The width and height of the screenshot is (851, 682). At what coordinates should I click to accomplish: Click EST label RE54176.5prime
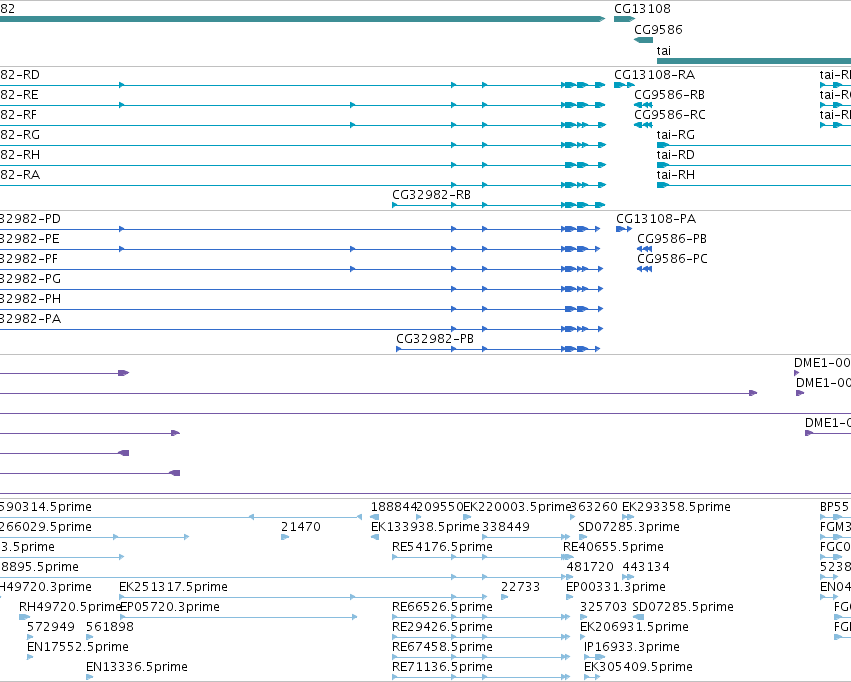[442, 547]
